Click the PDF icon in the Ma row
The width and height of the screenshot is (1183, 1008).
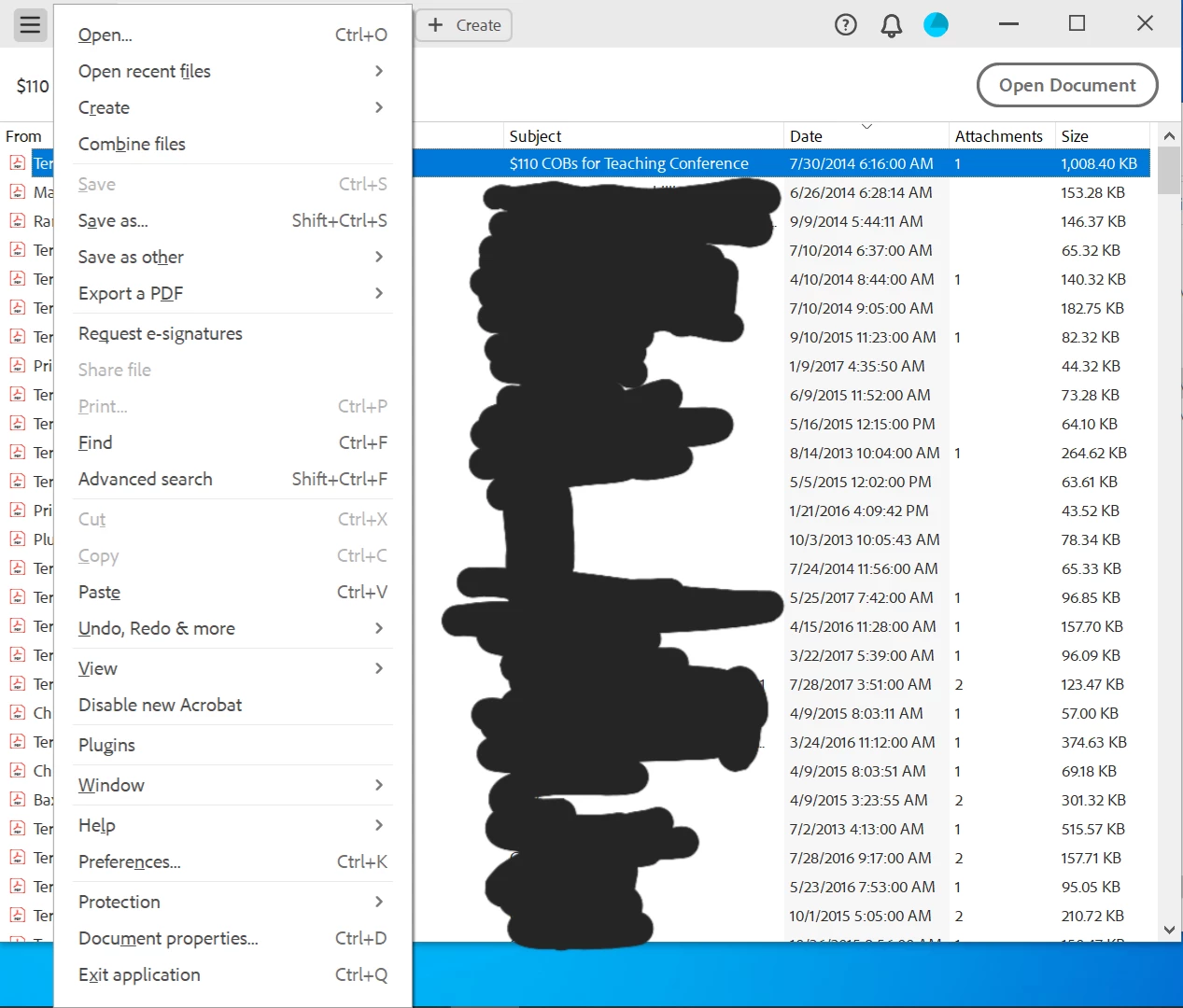coord(18,192)
